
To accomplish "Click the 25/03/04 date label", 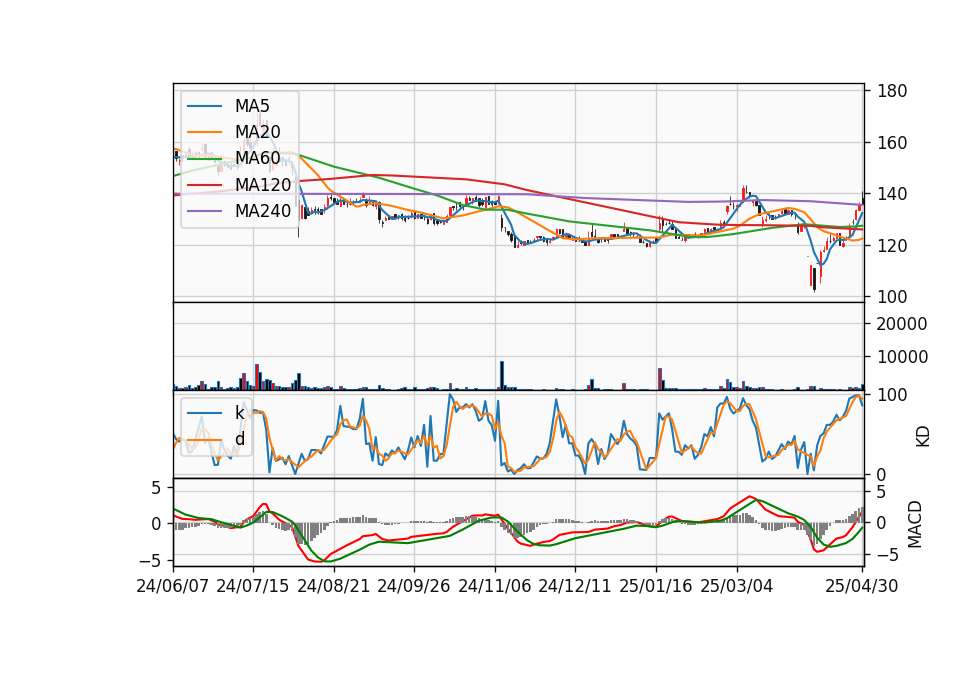I will (737, 586).
